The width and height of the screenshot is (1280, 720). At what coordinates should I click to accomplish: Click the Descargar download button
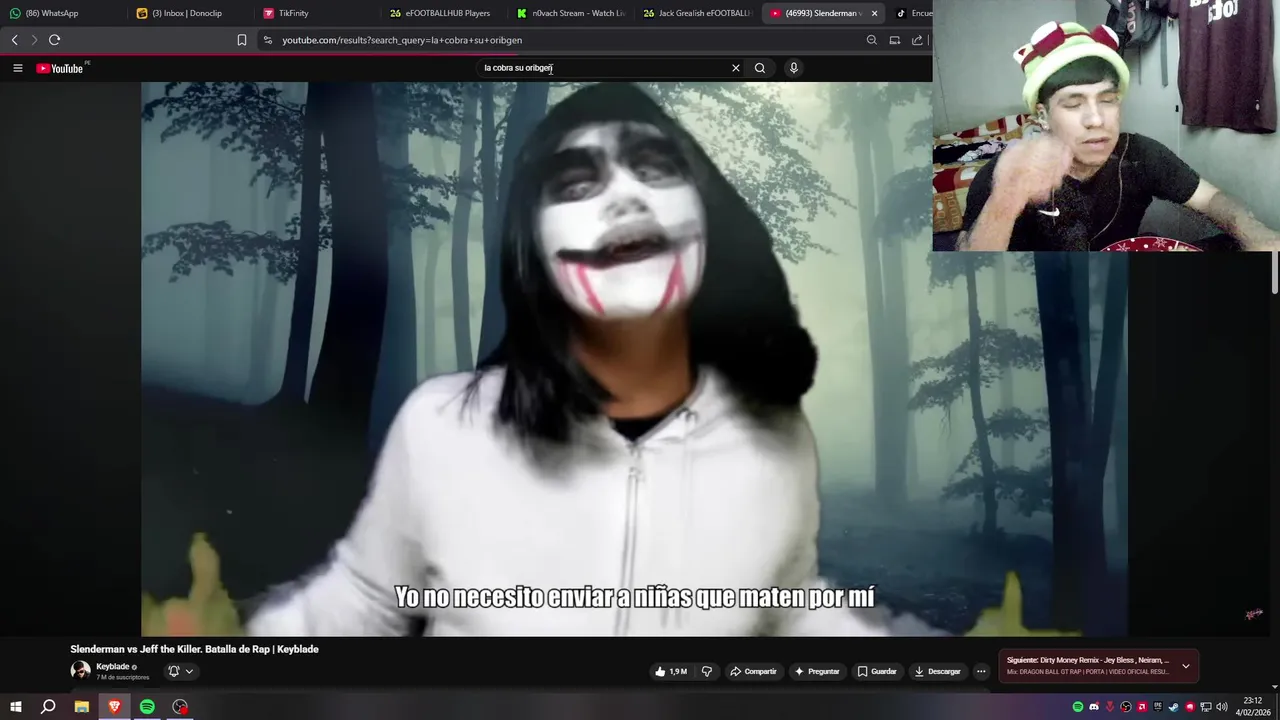tap(937, 671)
